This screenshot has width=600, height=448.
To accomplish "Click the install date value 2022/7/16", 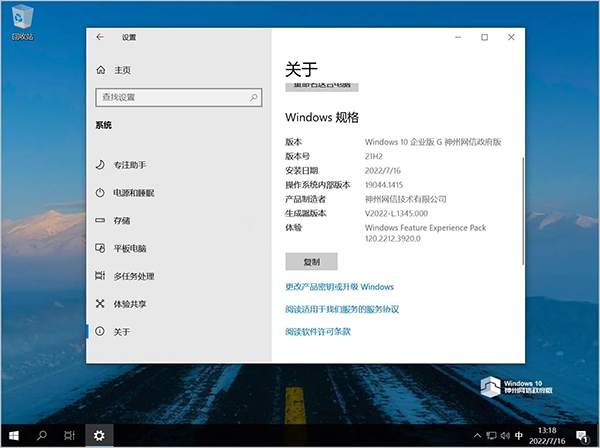I will (x=383, y=170).
